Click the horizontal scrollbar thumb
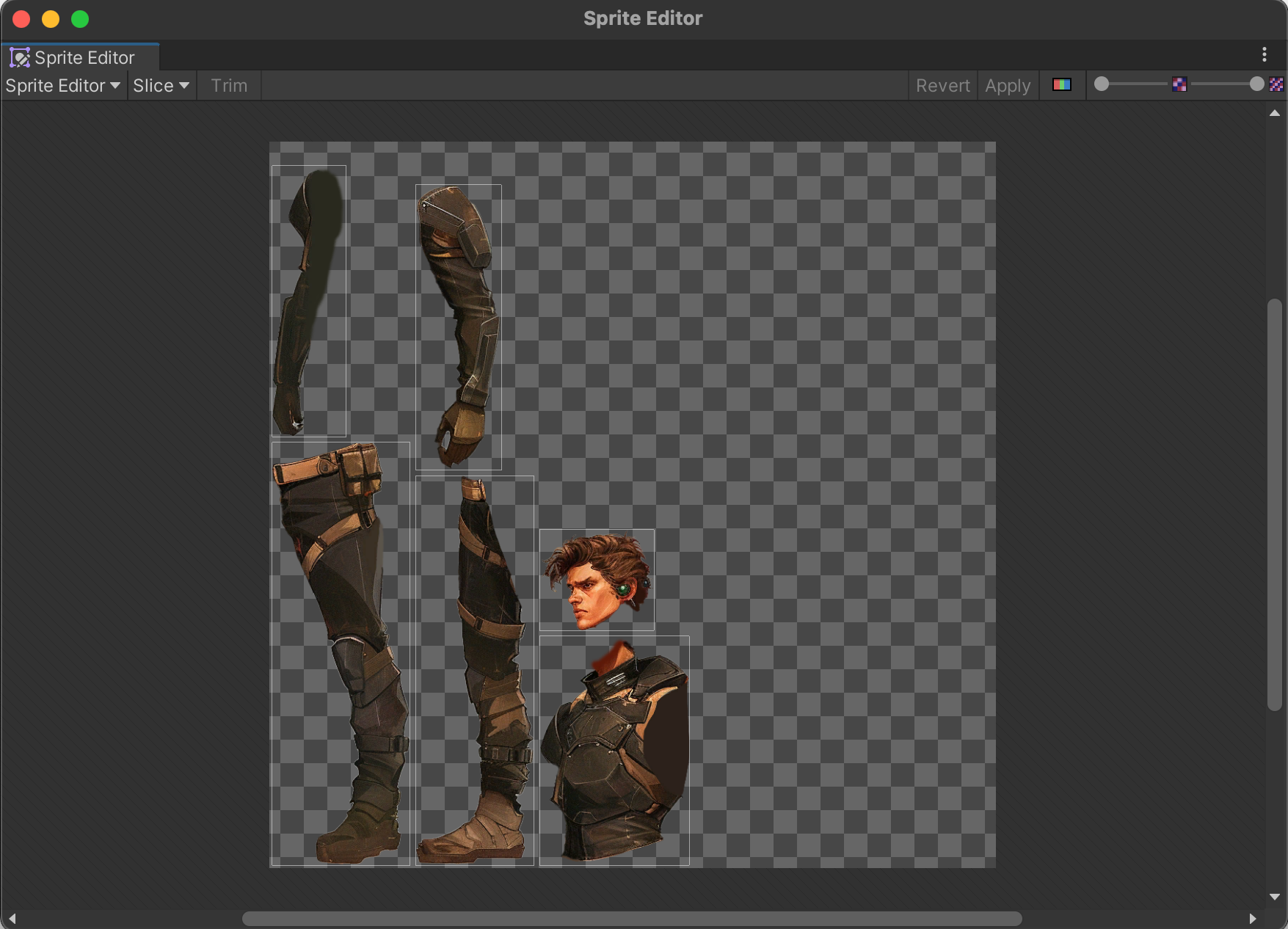Screen dimensions: 1288x929 coord(632,919)
